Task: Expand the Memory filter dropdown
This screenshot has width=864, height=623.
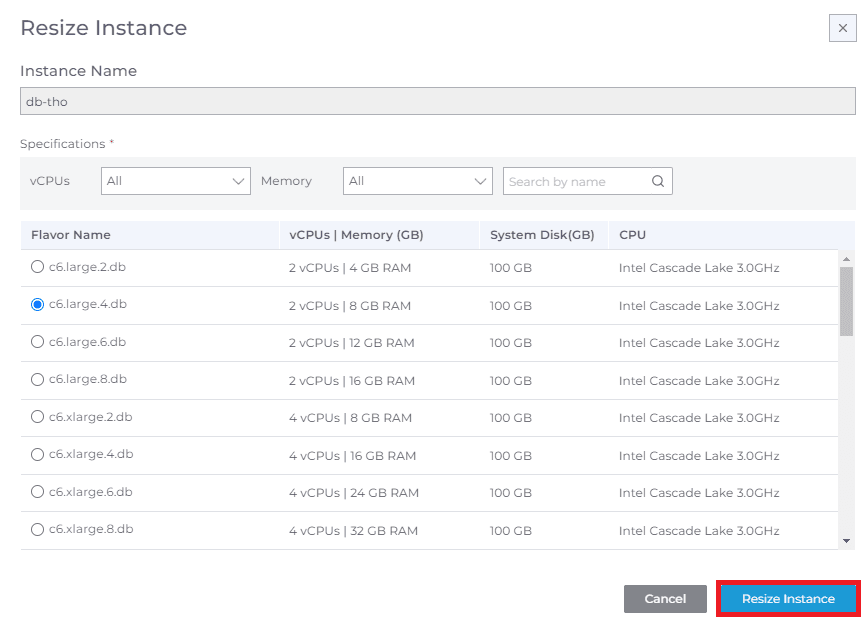Action: pyautogui.click(x=417, y=181)
